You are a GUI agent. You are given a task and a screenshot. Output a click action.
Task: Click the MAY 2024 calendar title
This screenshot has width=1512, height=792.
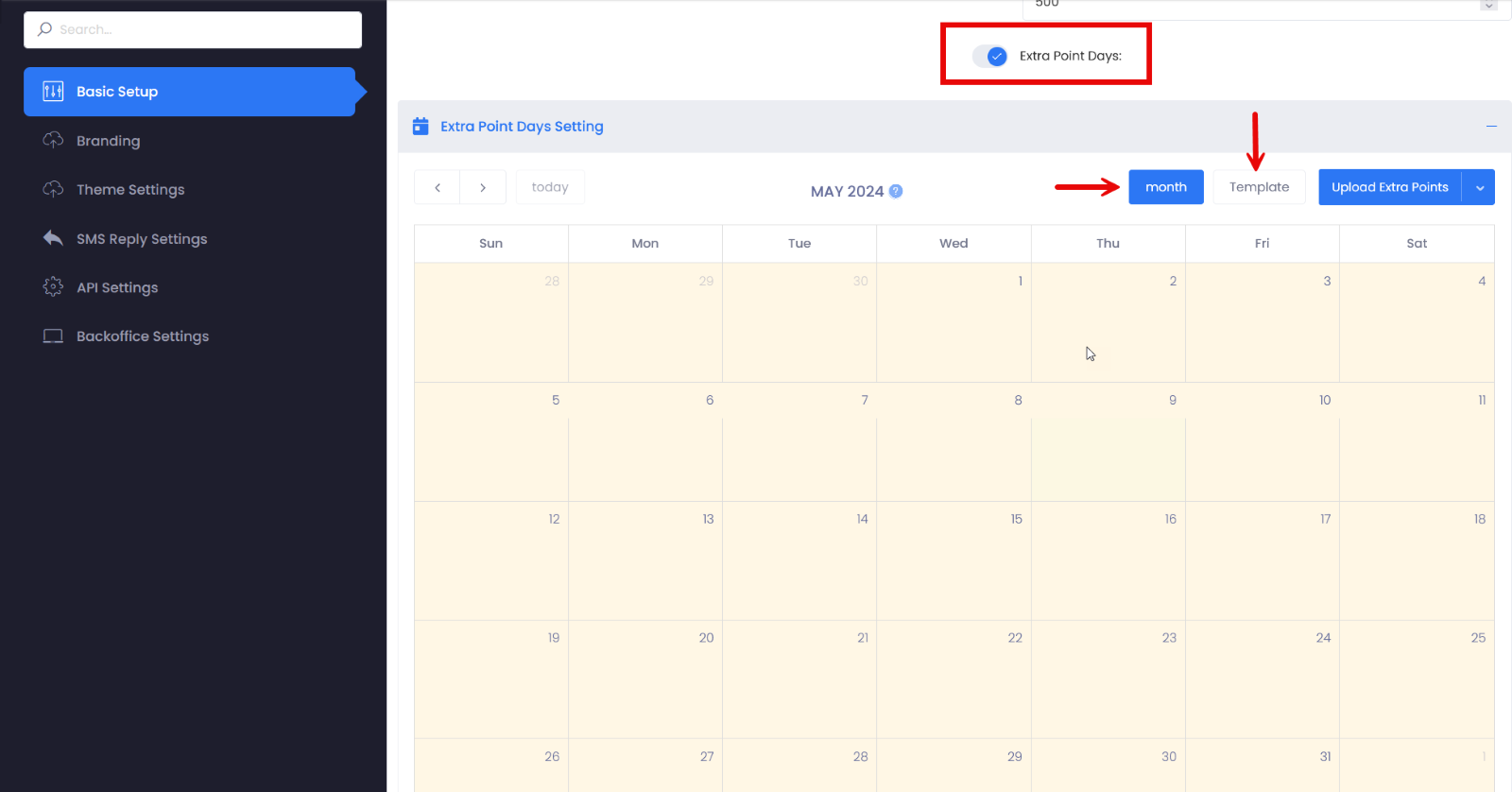[x=847, y=191]
